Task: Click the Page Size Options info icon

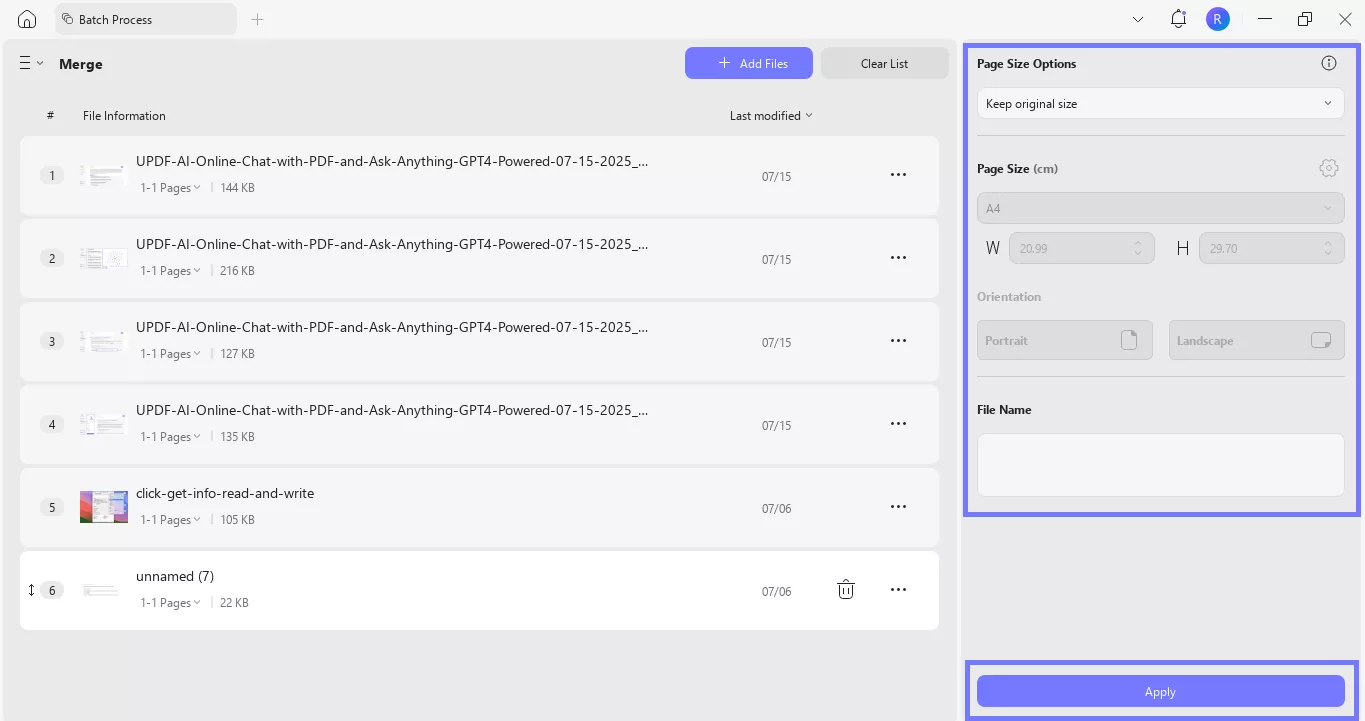Action: tap(1329, 62)
